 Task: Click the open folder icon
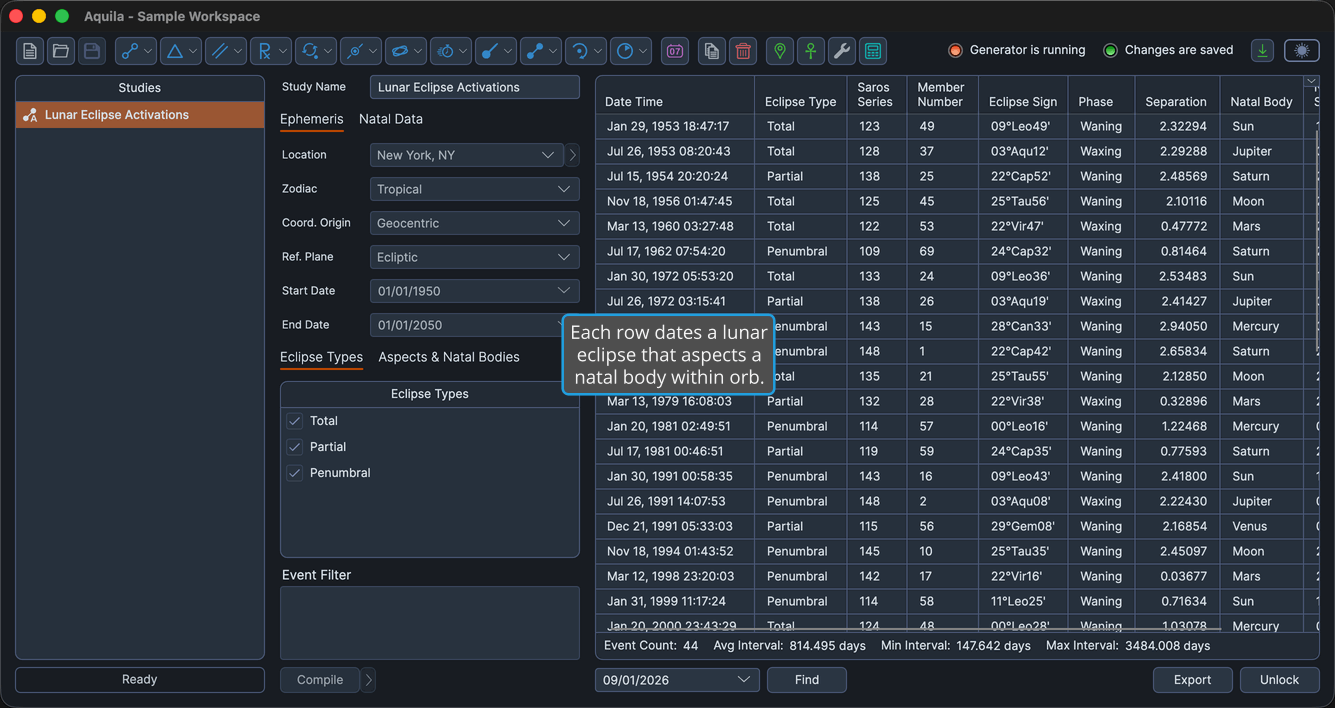point(61,51)
